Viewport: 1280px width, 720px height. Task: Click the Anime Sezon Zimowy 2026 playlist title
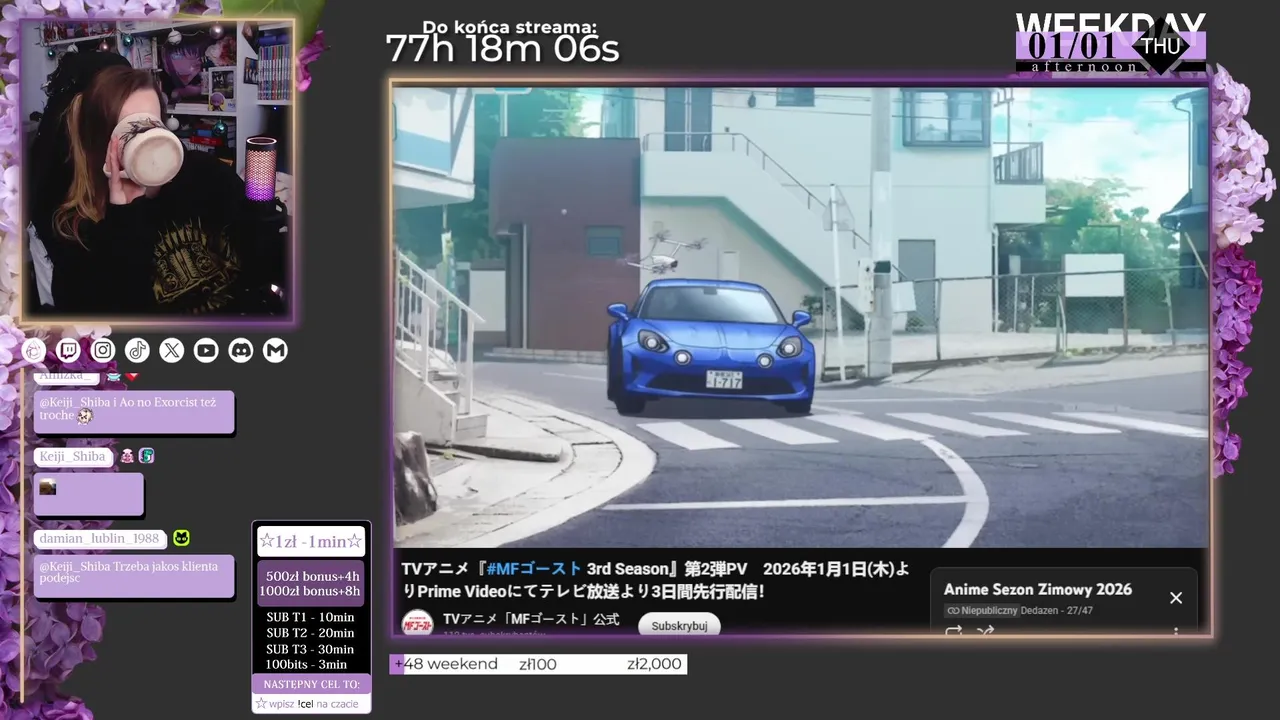[x=1038, y=589]
